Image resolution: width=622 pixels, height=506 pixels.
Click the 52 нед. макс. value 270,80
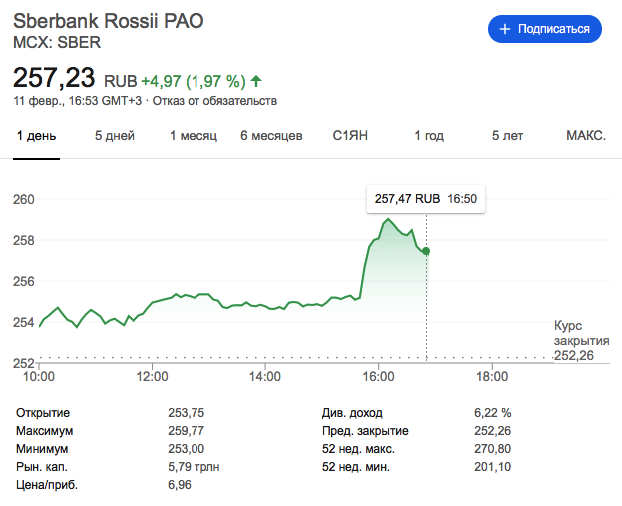(x=491, y=449)
